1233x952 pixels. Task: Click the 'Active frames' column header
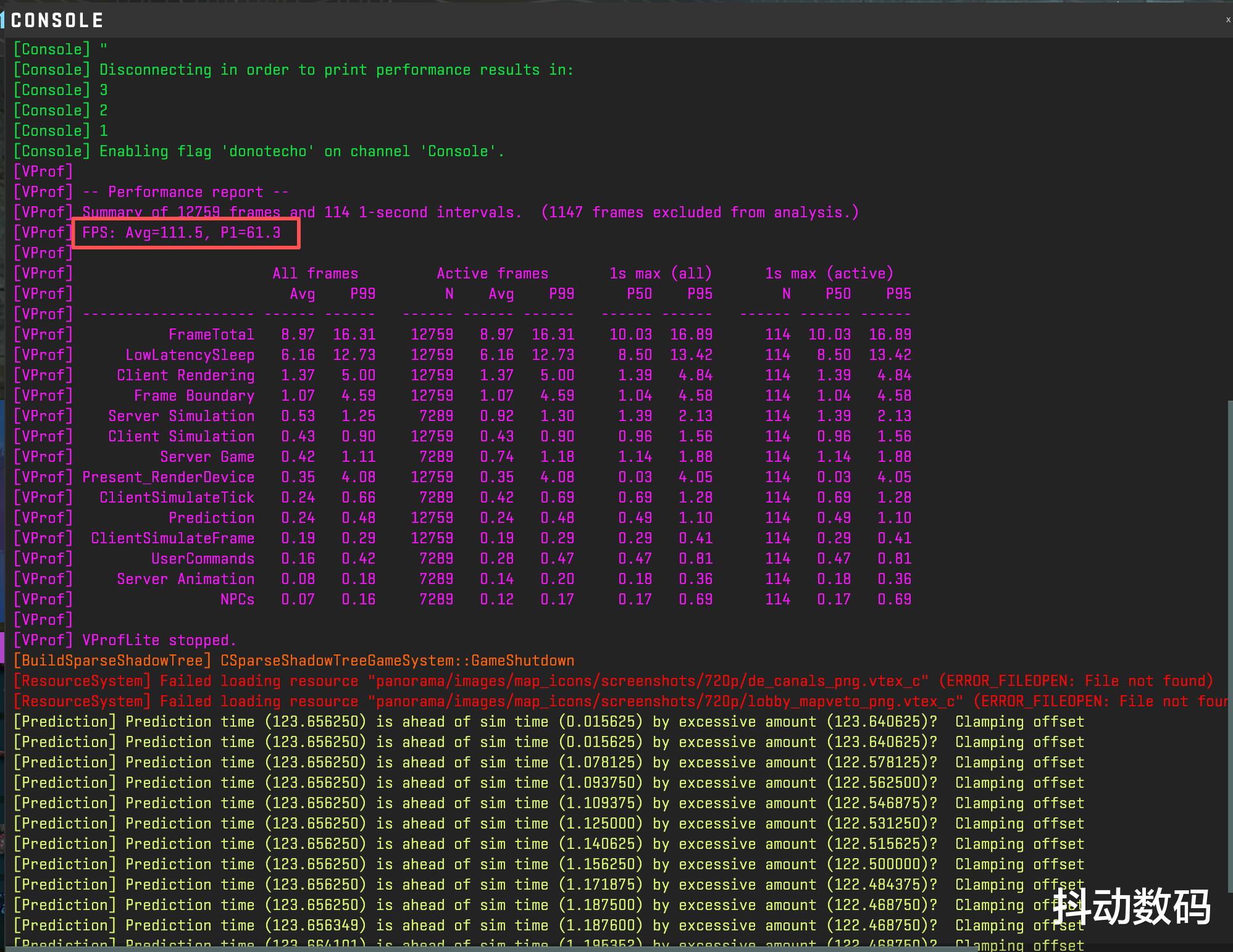pos(492,273)
